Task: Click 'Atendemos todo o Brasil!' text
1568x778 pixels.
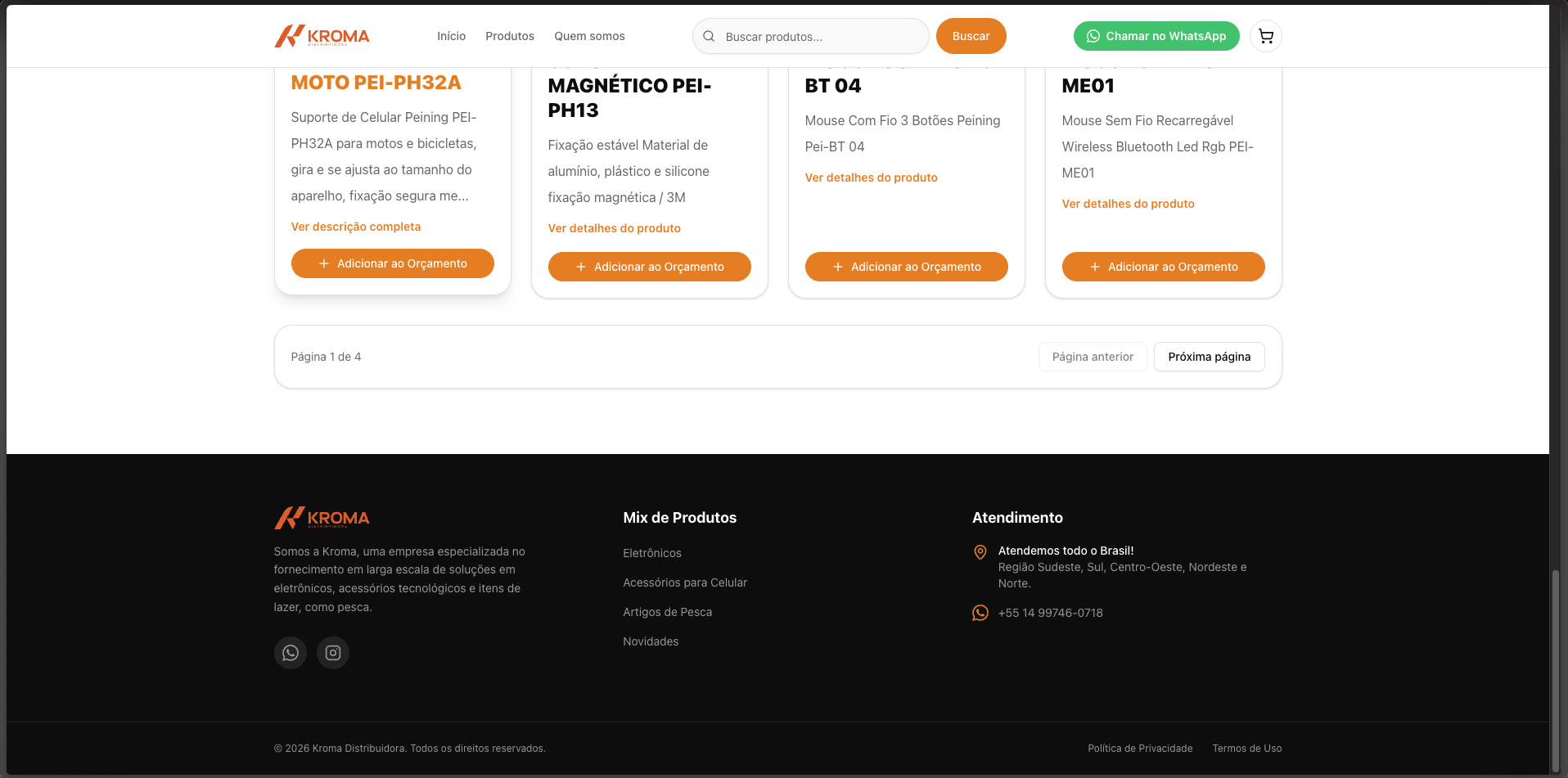Action: (x=1066, y=551)
